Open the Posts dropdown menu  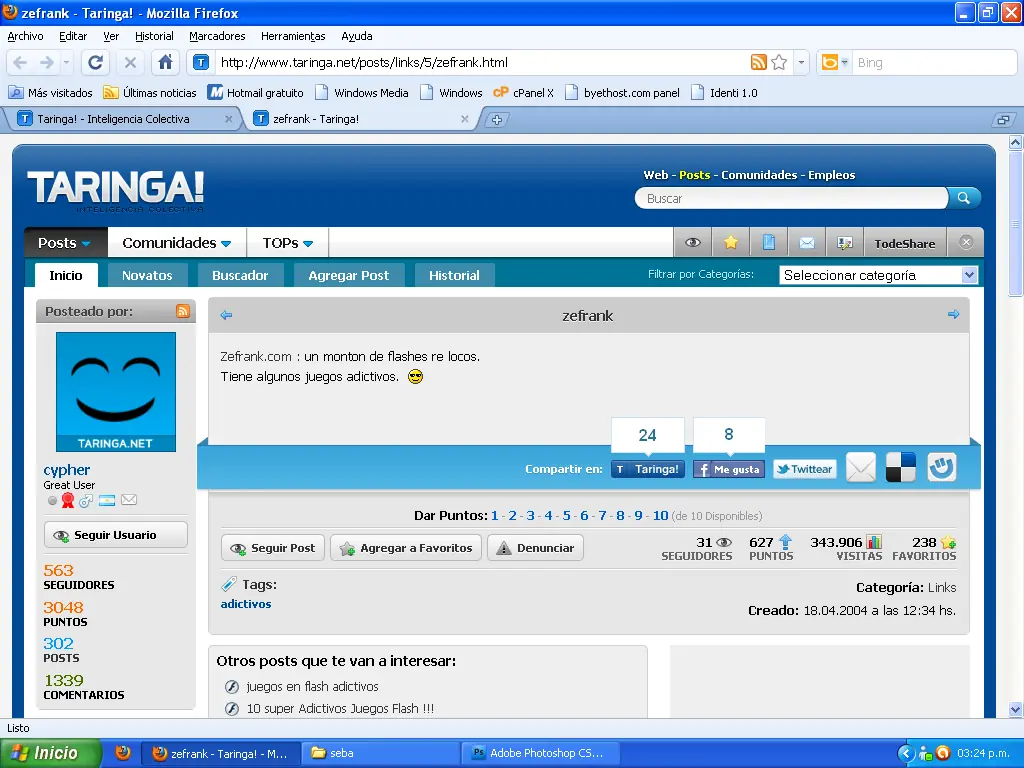coord(65,243)
